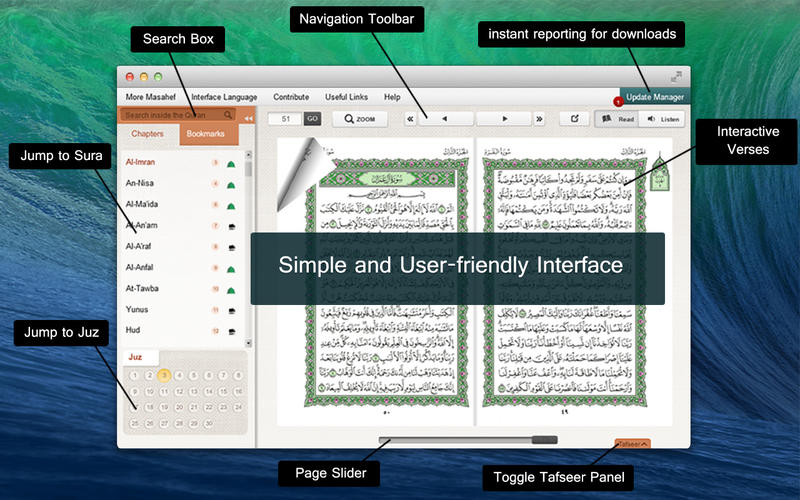Click the page slider handle

[544, 440]
